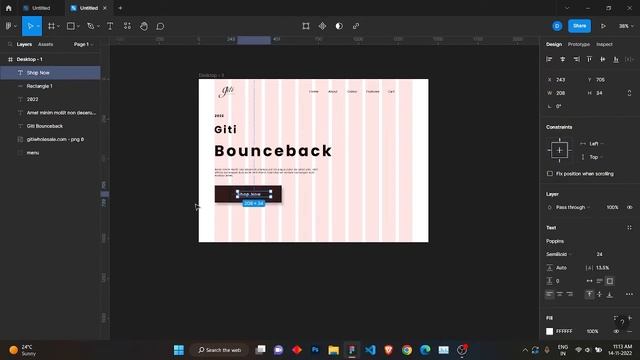Viewport: 640px width, 360px height.
Task: Set text align right
Action: 570,294
